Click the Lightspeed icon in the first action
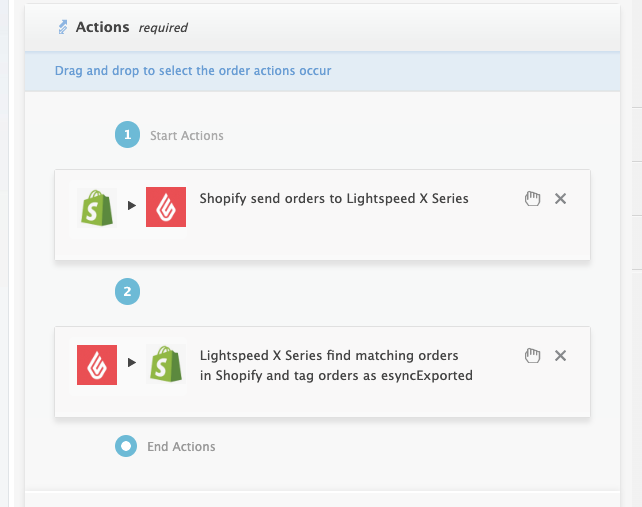Viewport: 642px width, 507px height. pyautogui.click(x=165, y=206)
